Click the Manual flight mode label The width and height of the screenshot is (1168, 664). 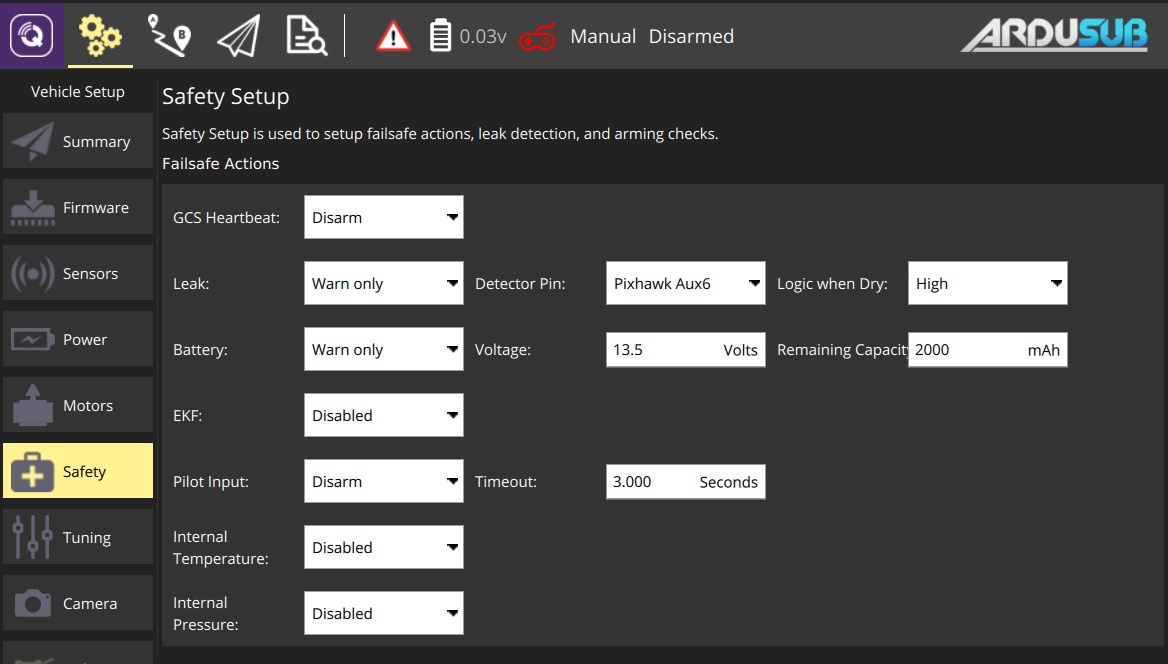point(603,37)
